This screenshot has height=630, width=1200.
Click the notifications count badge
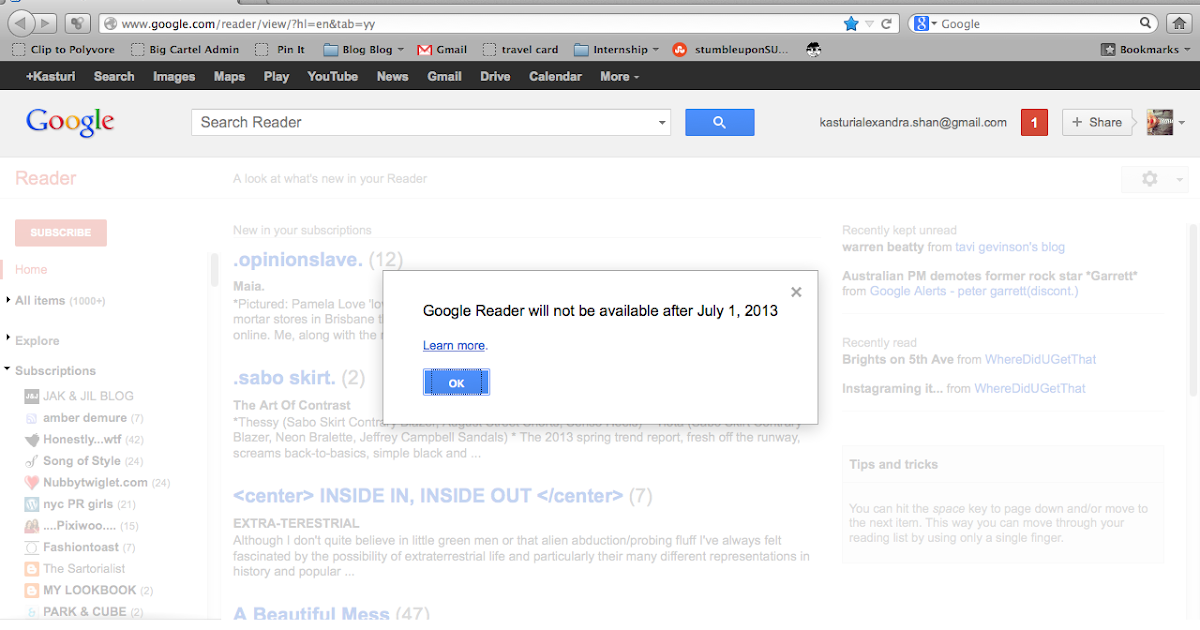(x=1034, y=121)
